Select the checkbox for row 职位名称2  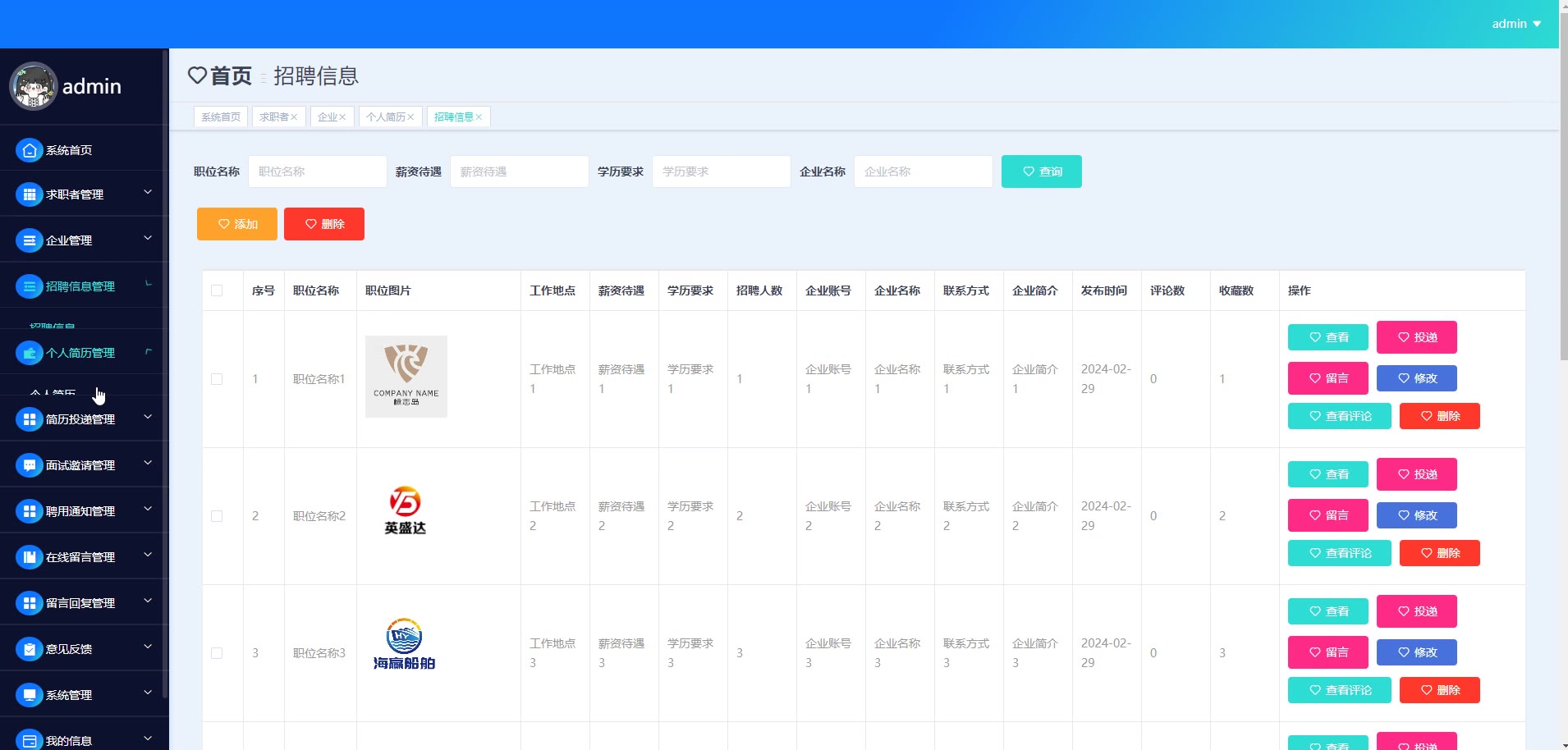217,516
